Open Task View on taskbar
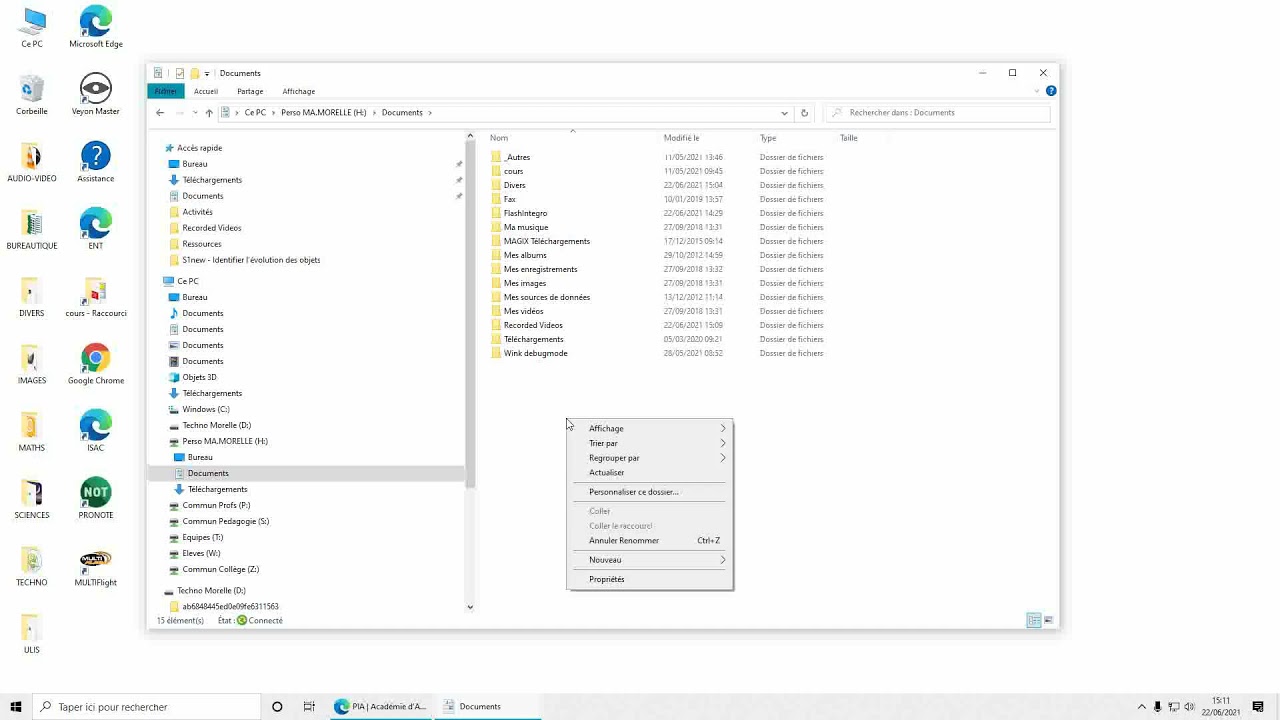Screen dimensions: 1280x720 pyautogui.click(x=309, y=707)
